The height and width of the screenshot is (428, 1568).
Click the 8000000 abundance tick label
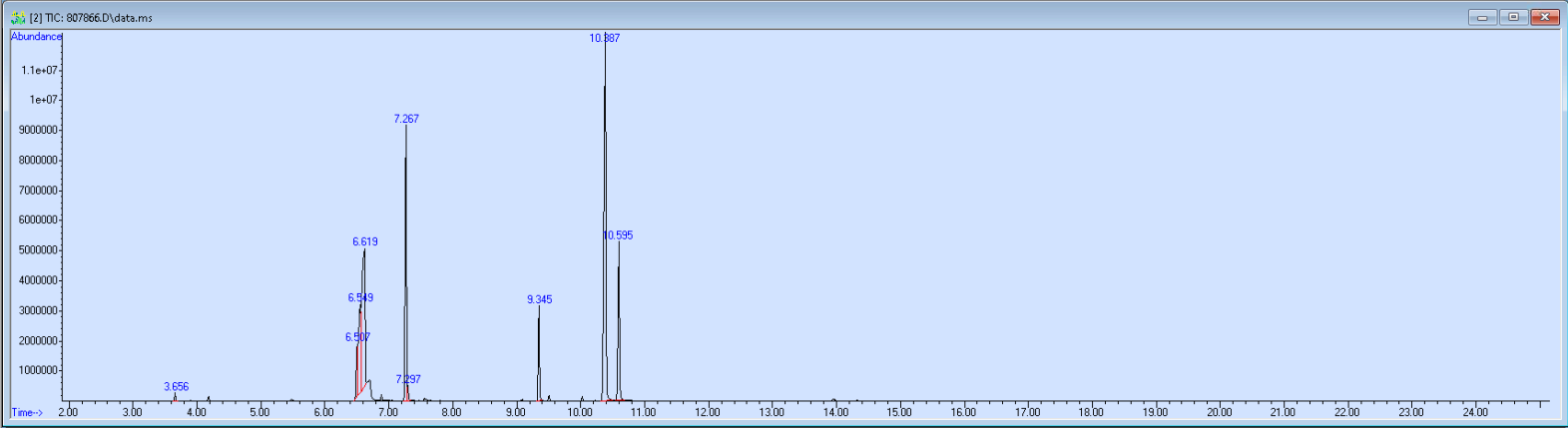click(39, 161)
